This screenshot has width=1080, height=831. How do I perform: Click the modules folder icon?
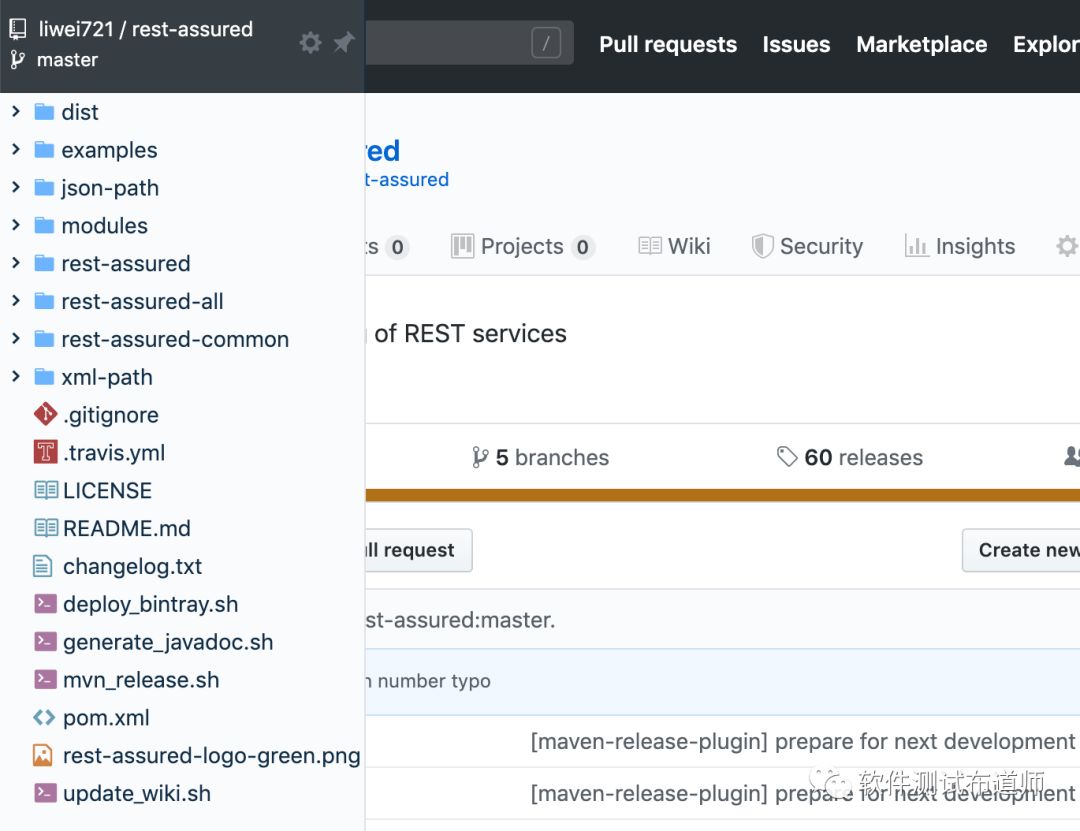[44, 225]
